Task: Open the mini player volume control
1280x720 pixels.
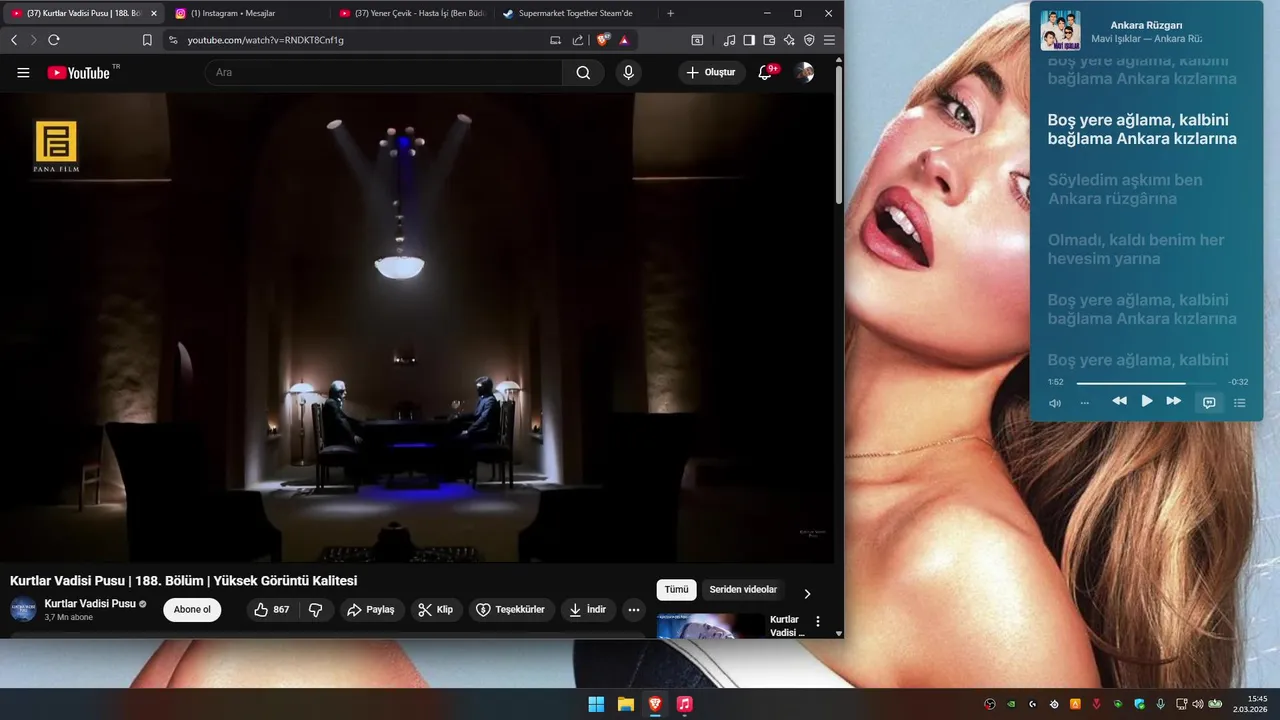Action: 1055,403
